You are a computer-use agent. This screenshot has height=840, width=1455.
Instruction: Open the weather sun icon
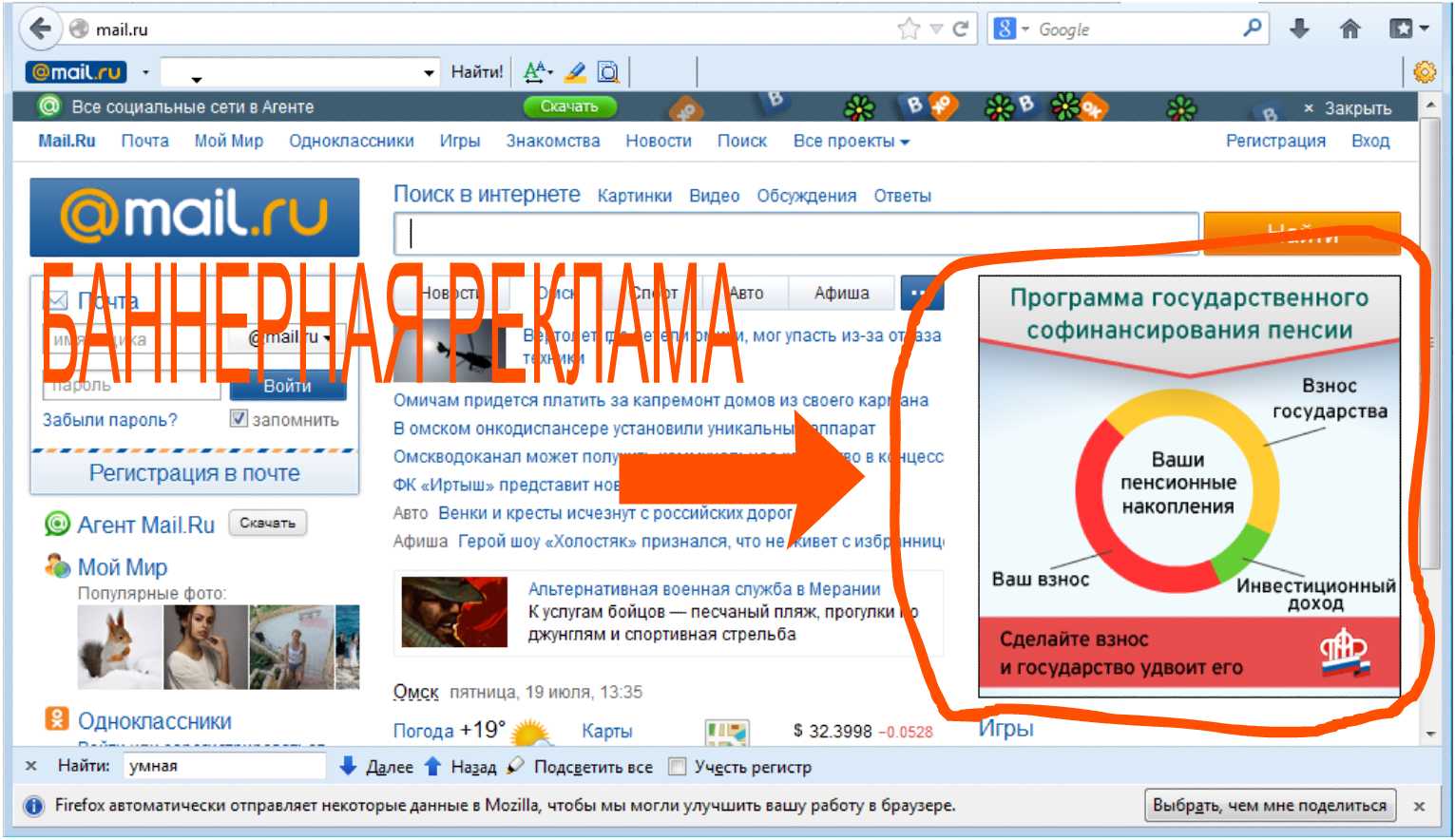(531, 732)
